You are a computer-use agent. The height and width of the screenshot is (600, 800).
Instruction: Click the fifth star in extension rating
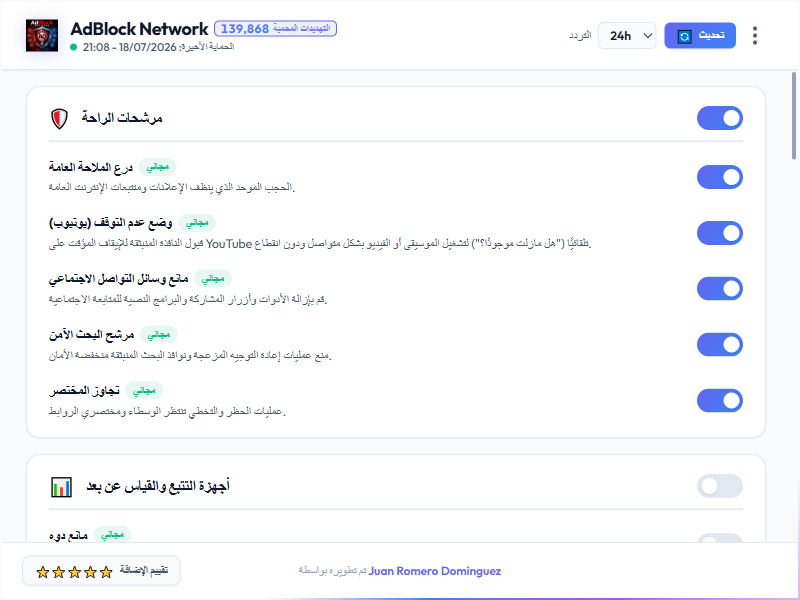(x=106, y=572)
